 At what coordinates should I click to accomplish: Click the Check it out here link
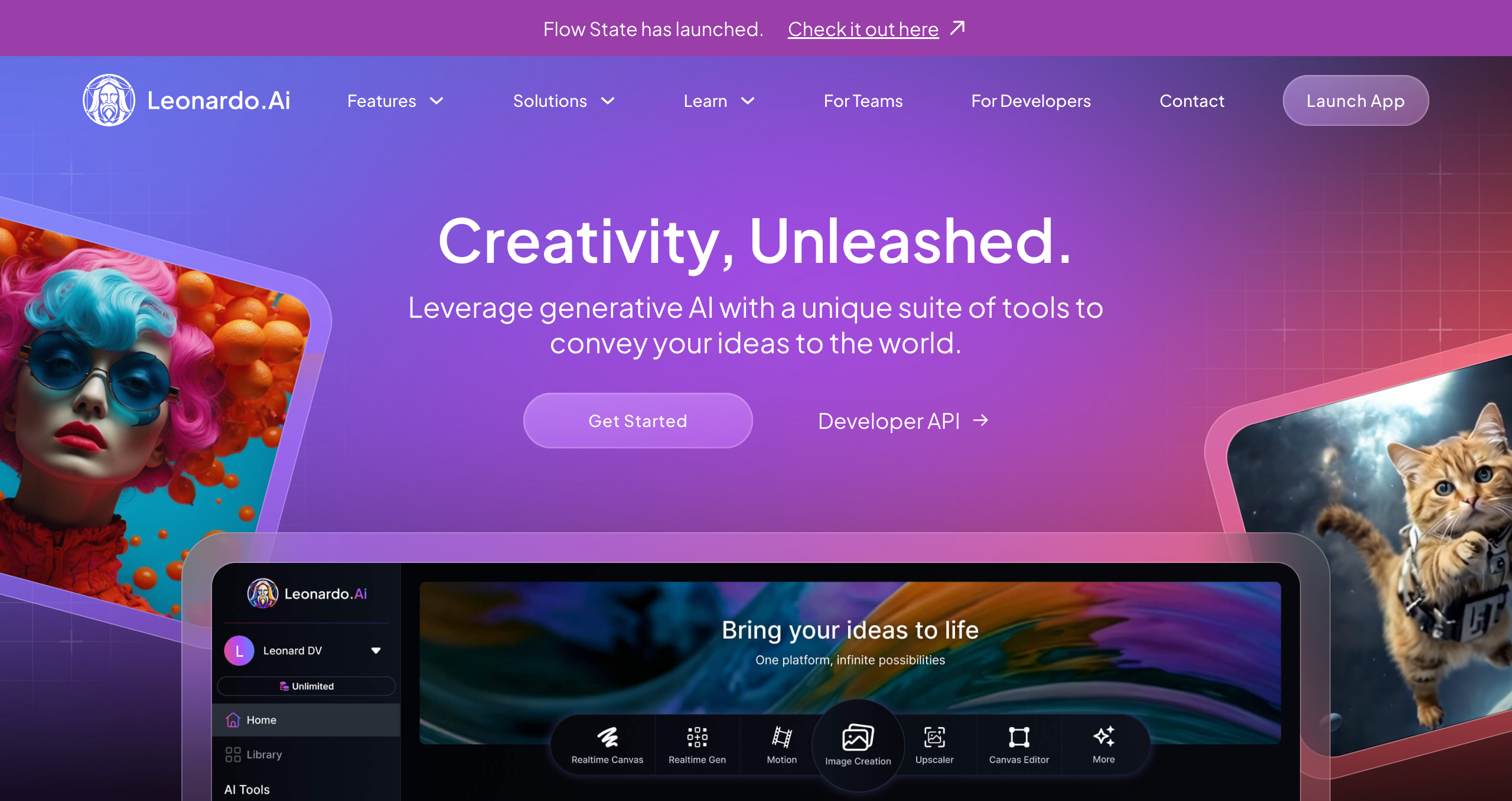(863, 29)
